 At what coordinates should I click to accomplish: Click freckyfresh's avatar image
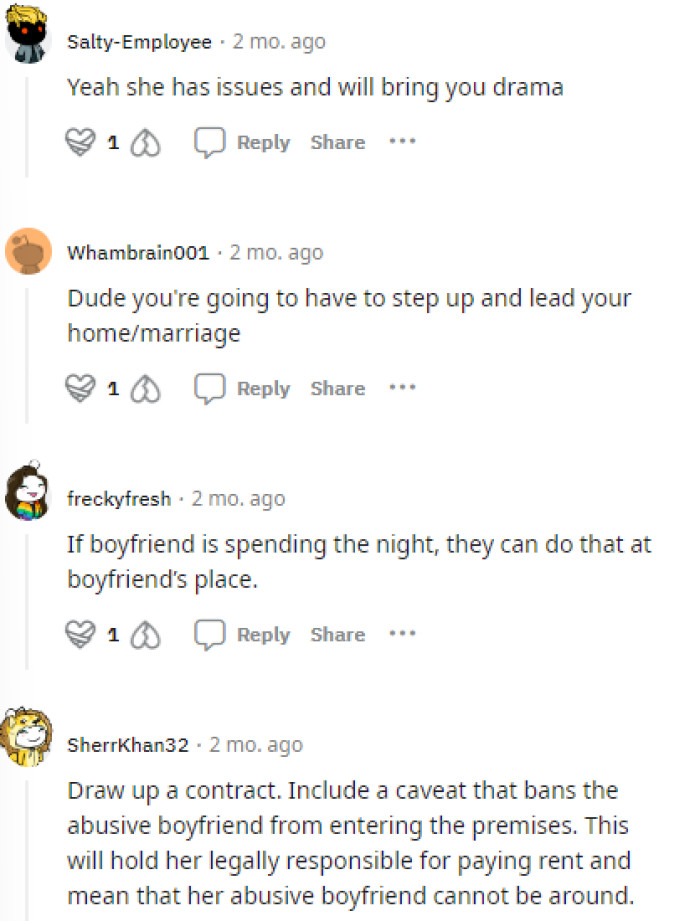(28, 491)
